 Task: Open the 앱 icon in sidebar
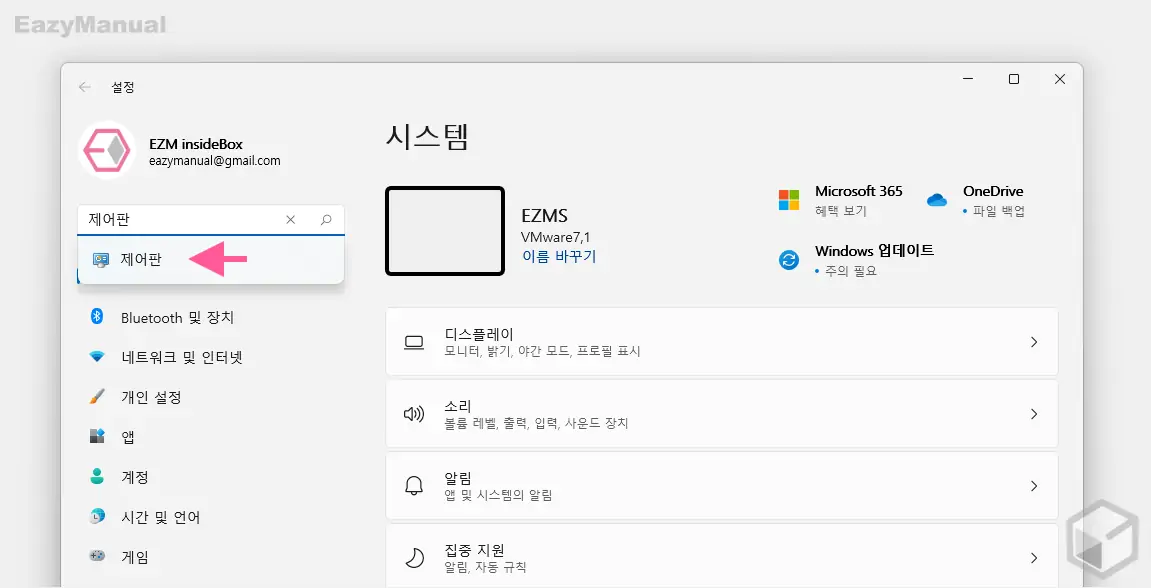click(x=97, y=436)
